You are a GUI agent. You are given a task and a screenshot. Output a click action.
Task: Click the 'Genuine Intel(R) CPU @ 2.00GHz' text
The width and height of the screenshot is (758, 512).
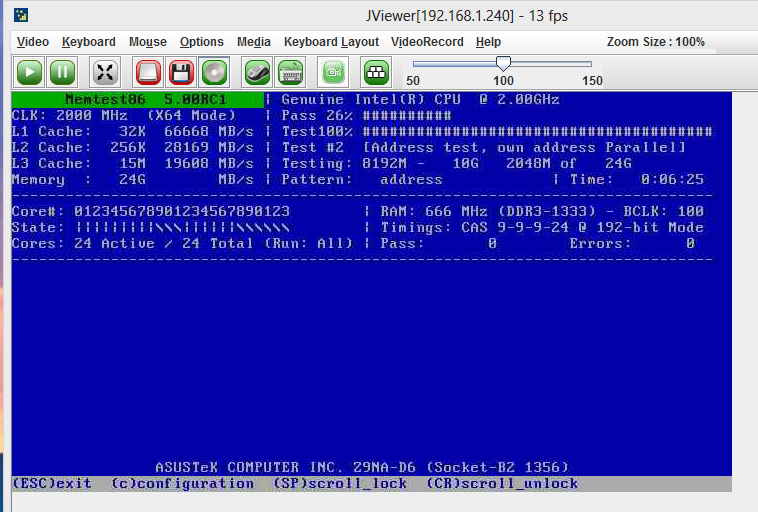(x=420, y=100)
